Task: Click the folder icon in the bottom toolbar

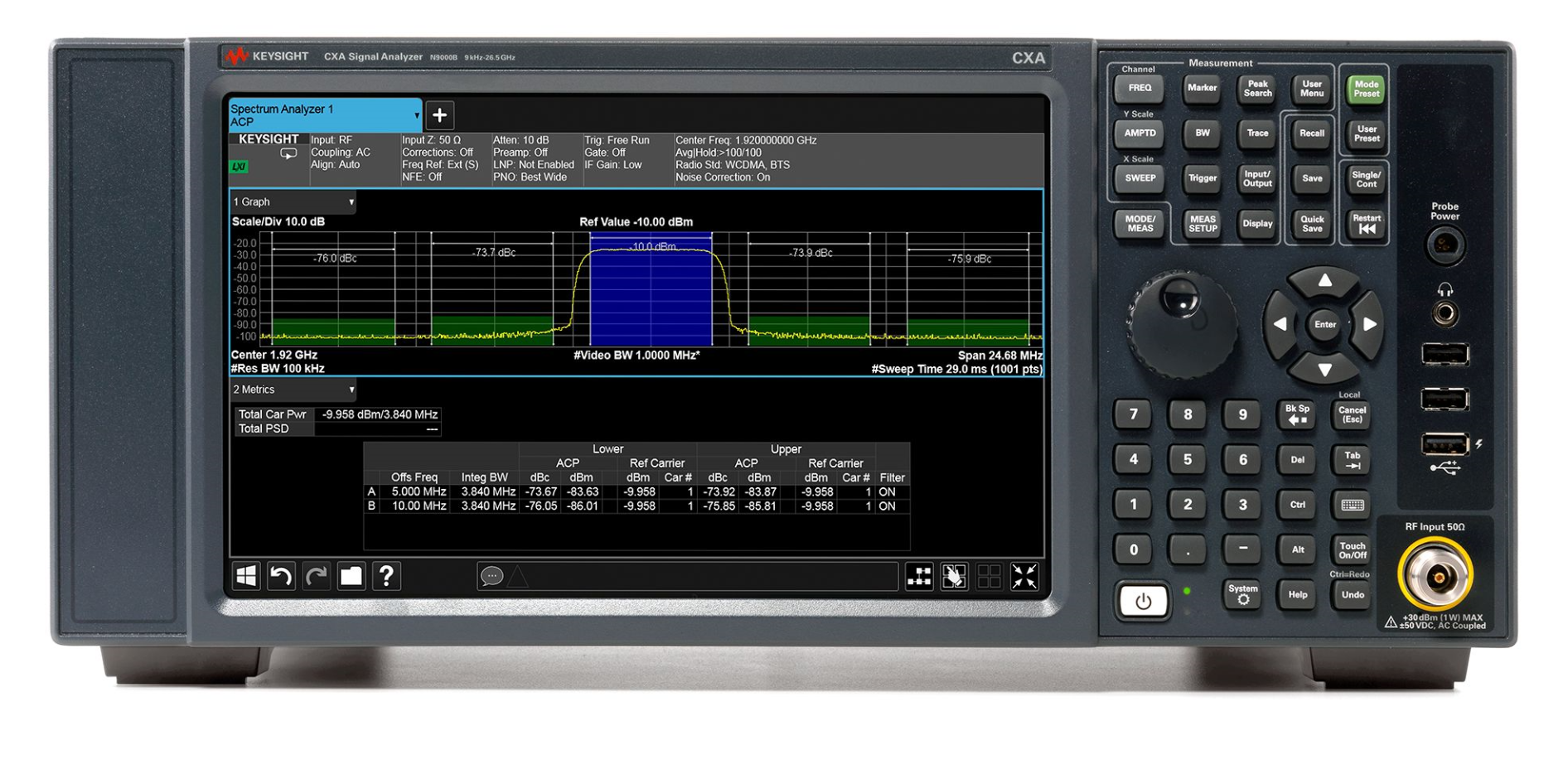Action: click(x=351, y=577)
